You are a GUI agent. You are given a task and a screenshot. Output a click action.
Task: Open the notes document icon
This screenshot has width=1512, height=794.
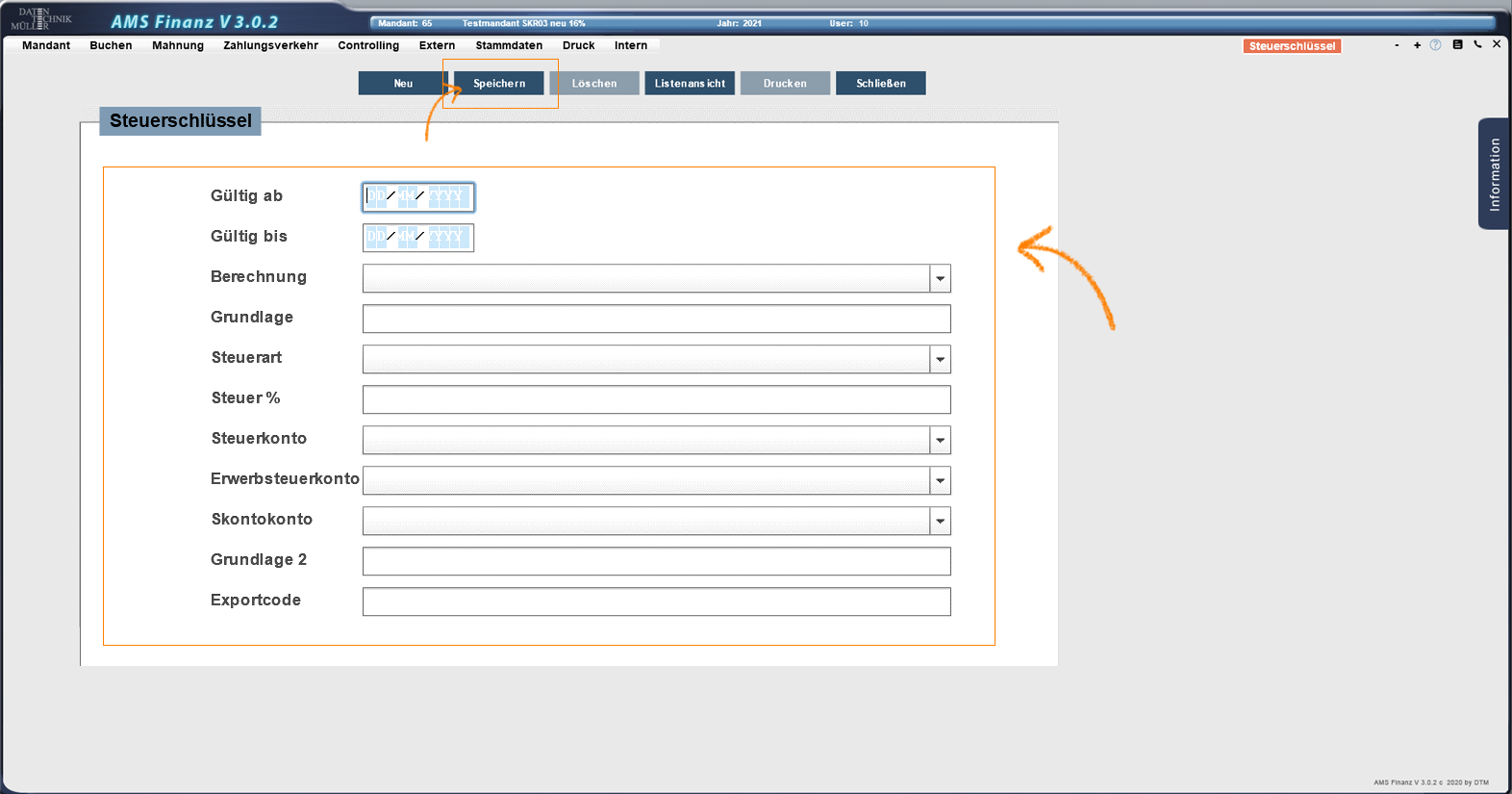pos(1457,44)
